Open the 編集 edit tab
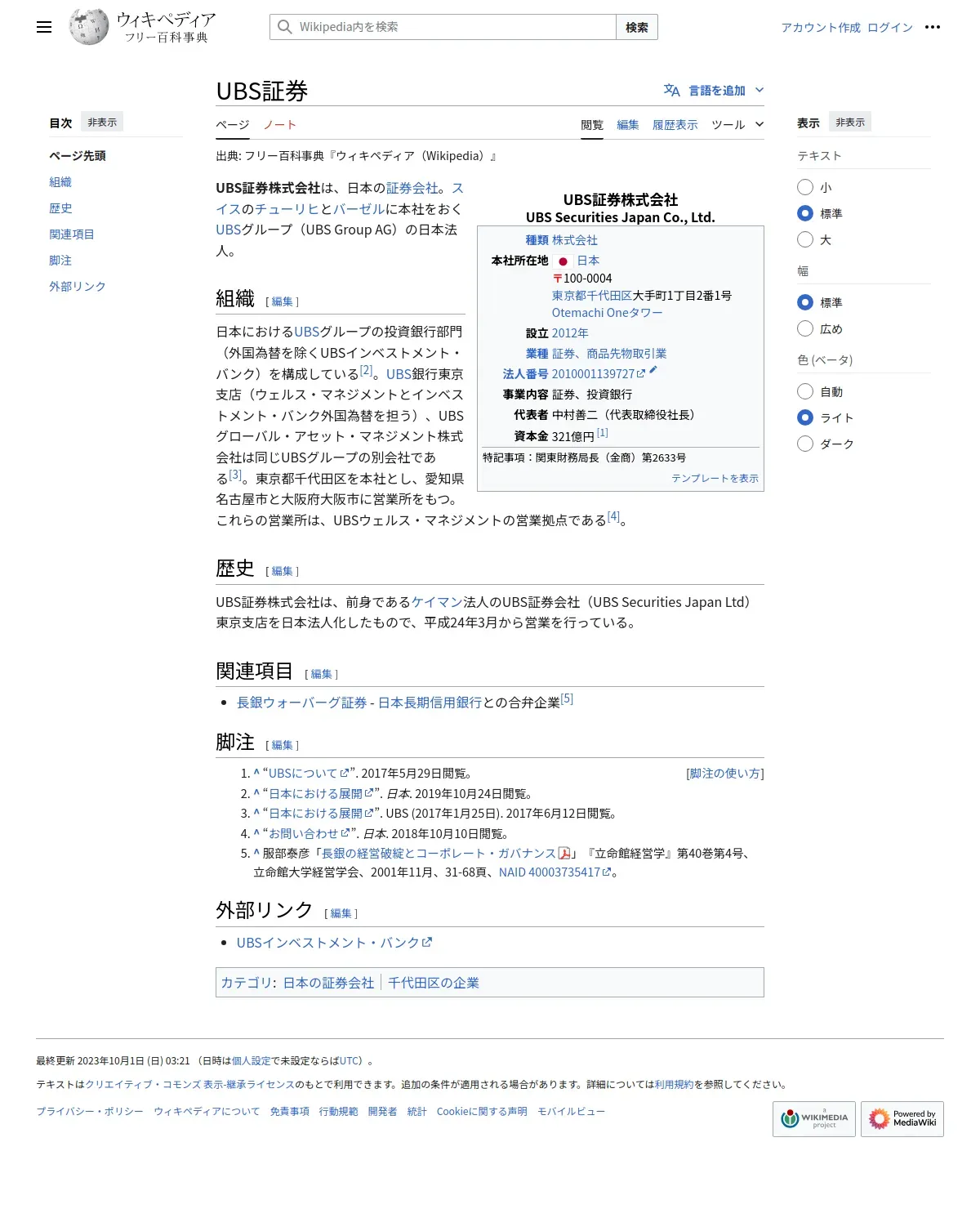 628,124
